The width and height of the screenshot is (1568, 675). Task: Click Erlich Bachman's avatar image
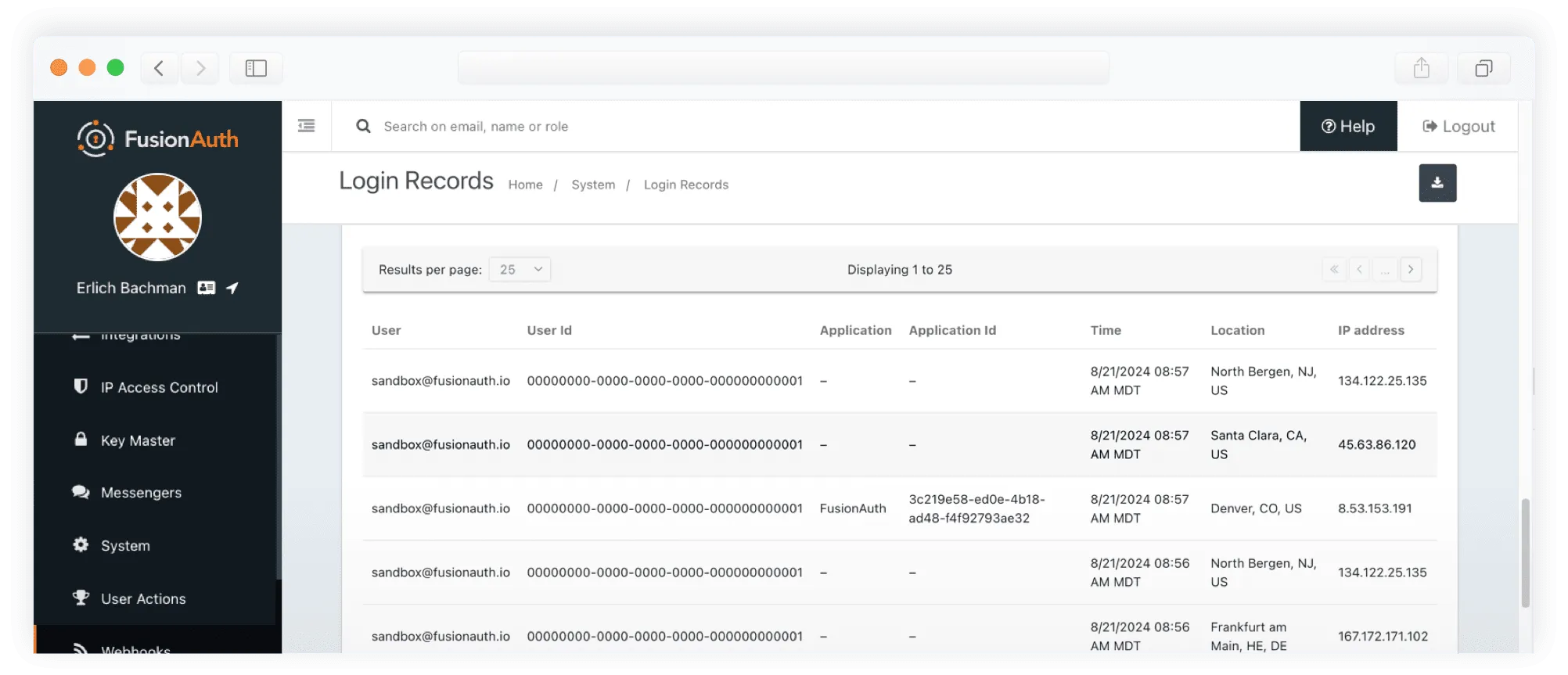157,217
